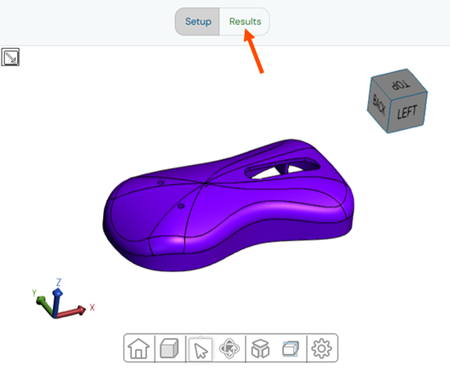The width and height of the screenshot is (450, 369).
Task: Click the LEFT face of view cube
Action: coord(407,112)
